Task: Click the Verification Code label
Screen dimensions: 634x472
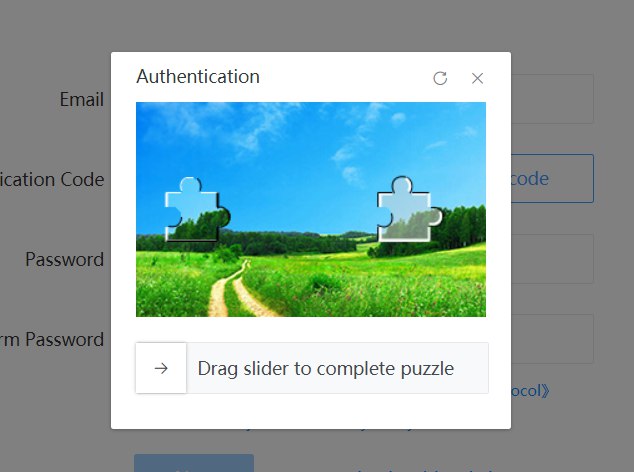Action: pyautogui.click(x=52, y=180)
